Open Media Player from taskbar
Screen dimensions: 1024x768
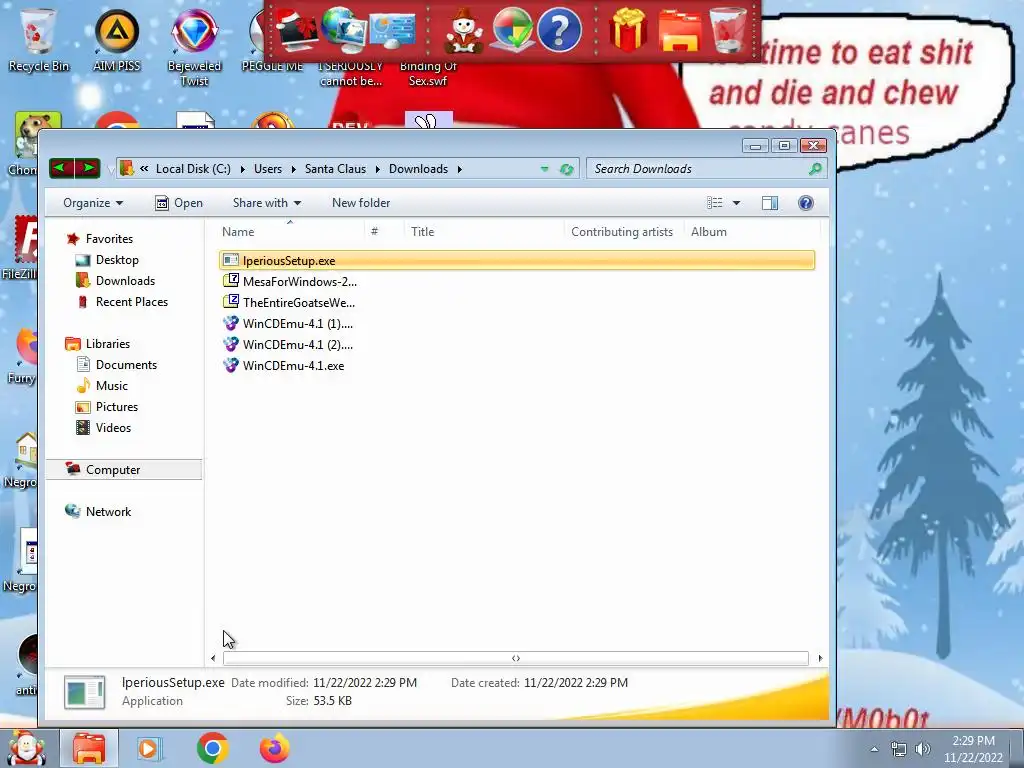[x=148, y=748]
